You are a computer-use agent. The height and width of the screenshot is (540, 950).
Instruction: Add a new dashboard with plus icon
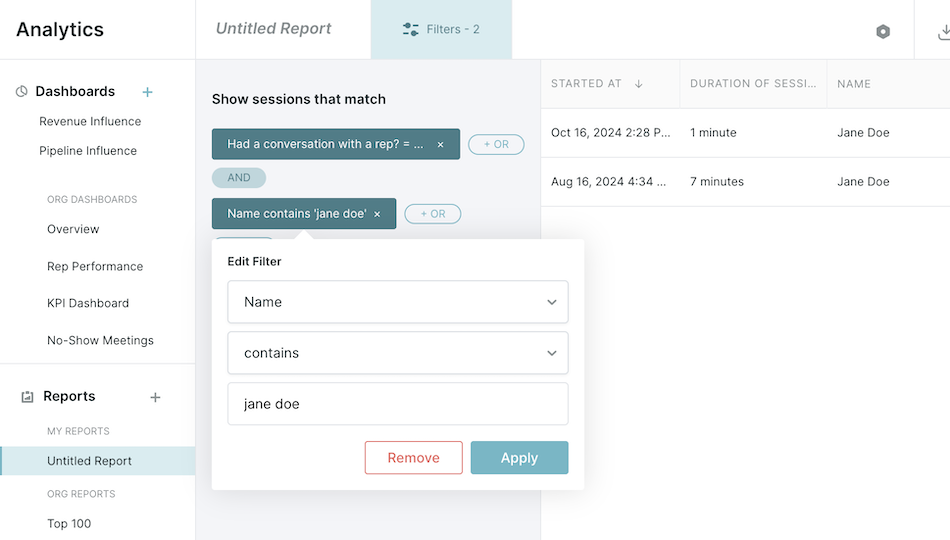147,92
